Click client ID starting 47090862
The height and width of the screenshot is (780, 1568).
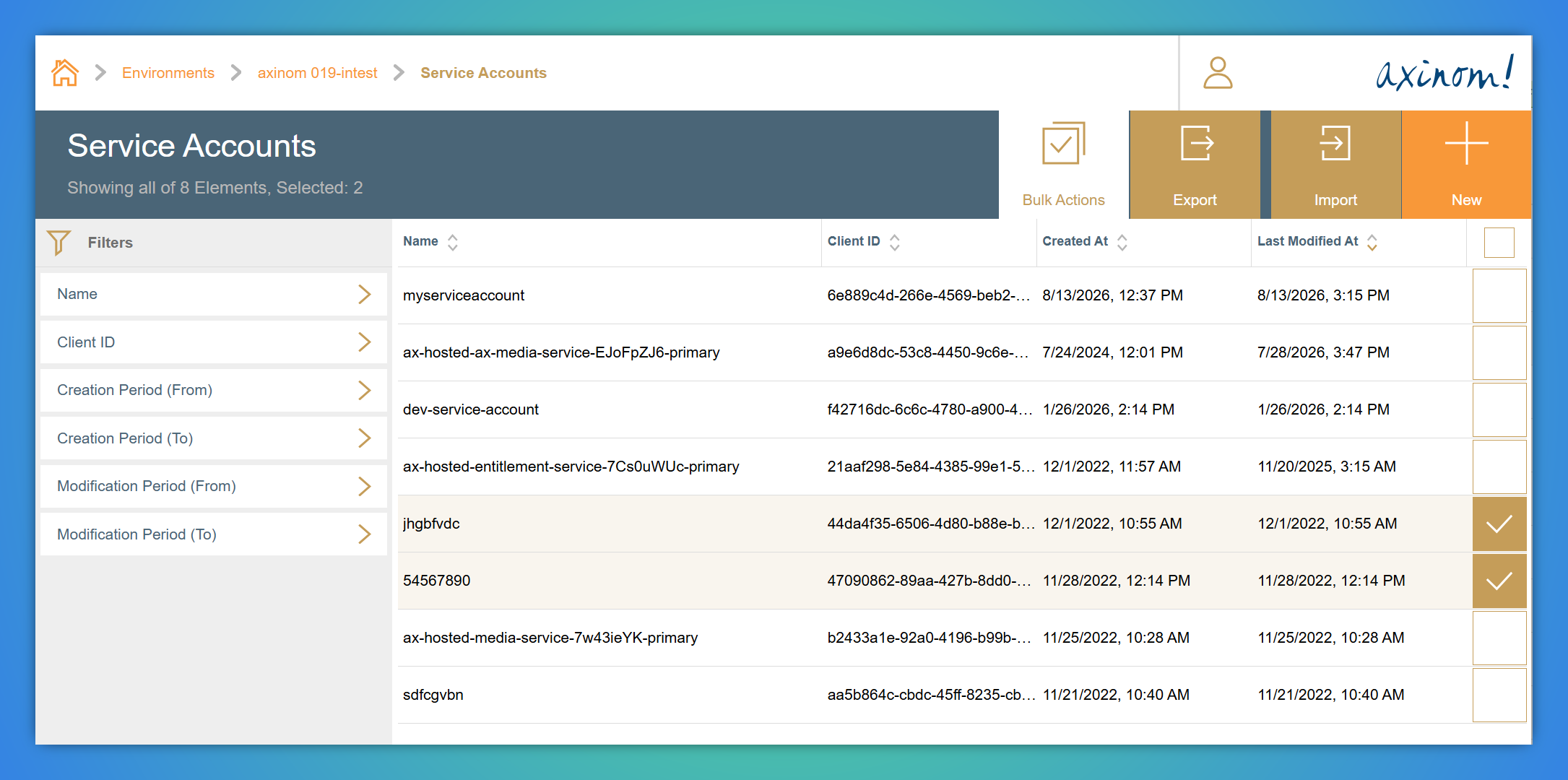point(929,581)
